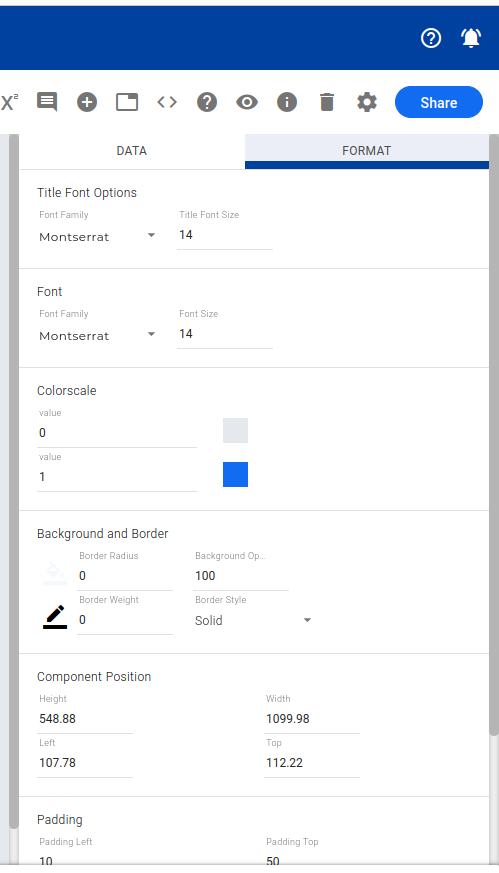Click the border color pencil icon
This screenshot has width=499, height=873.
[55, 617]
